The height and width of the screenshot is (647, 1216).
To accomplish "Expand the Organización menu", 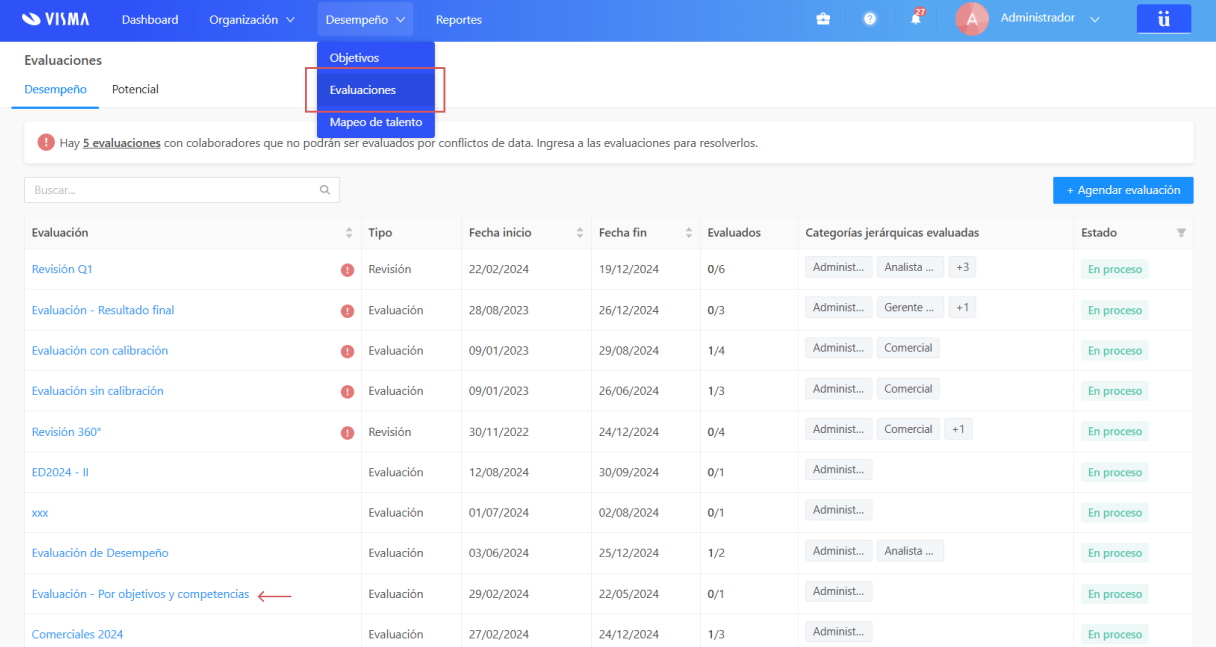I will [x=252, y=20].
